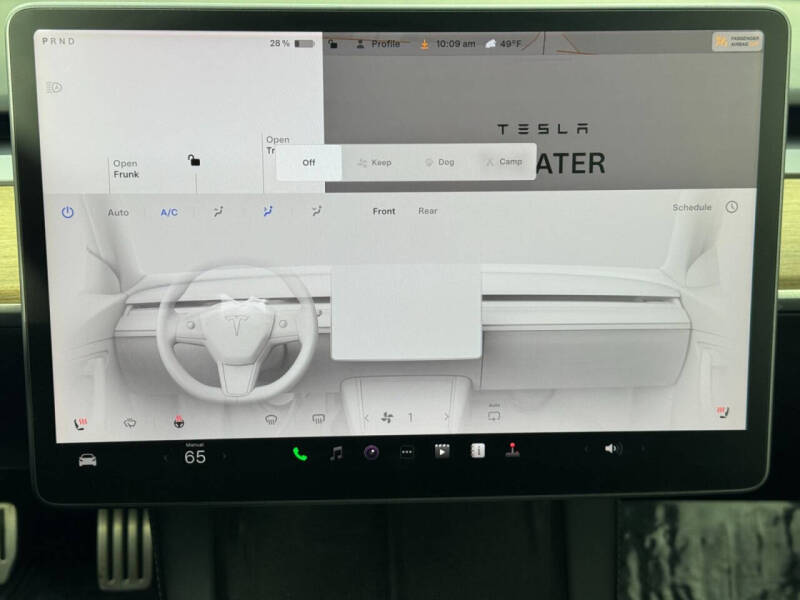Open the climate Schedule option

[x=690, y=207]
